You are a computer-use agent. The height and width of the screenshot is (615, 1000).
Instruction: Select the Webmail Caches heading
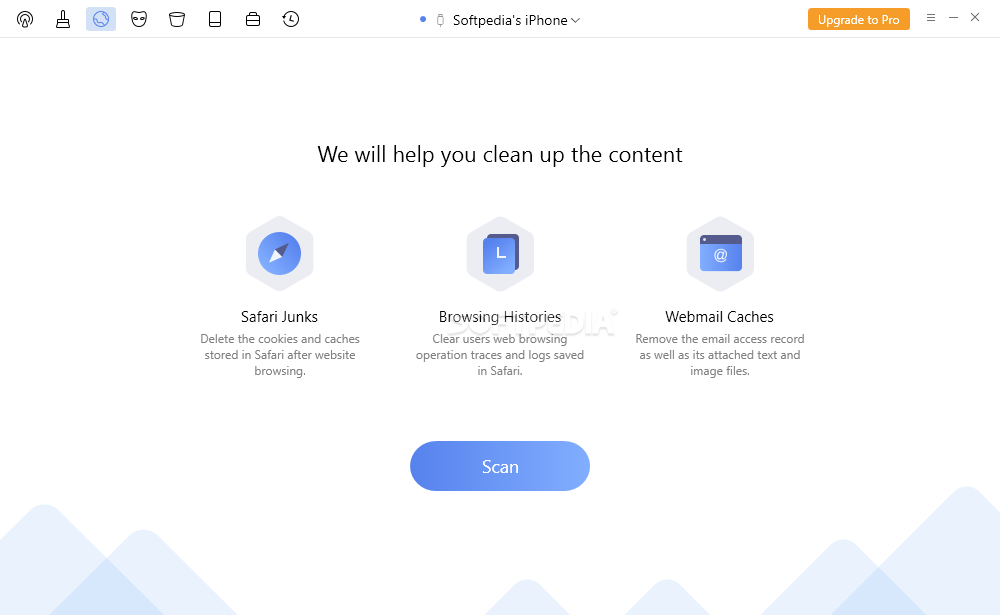tap(719, 316)
